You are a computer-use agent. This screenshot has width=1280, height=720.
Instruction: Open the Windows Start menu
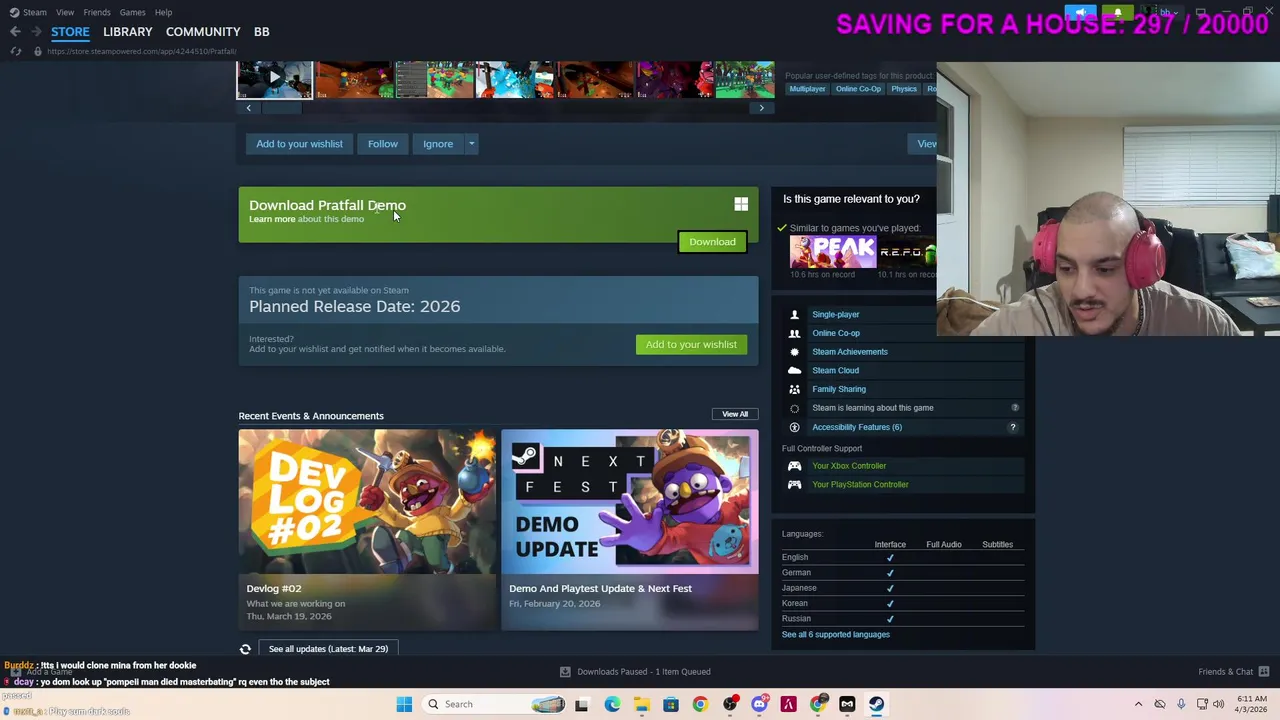point(404,704)
